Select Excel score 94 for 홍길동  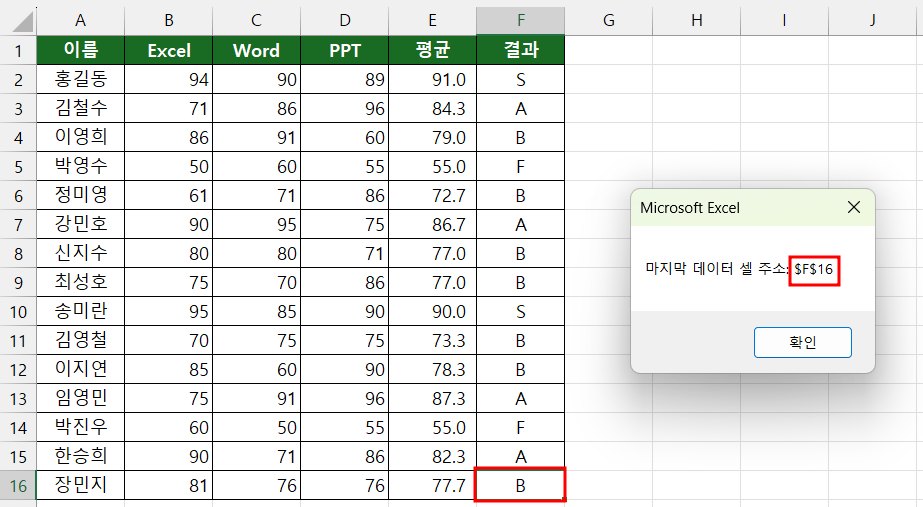[168, 79]
